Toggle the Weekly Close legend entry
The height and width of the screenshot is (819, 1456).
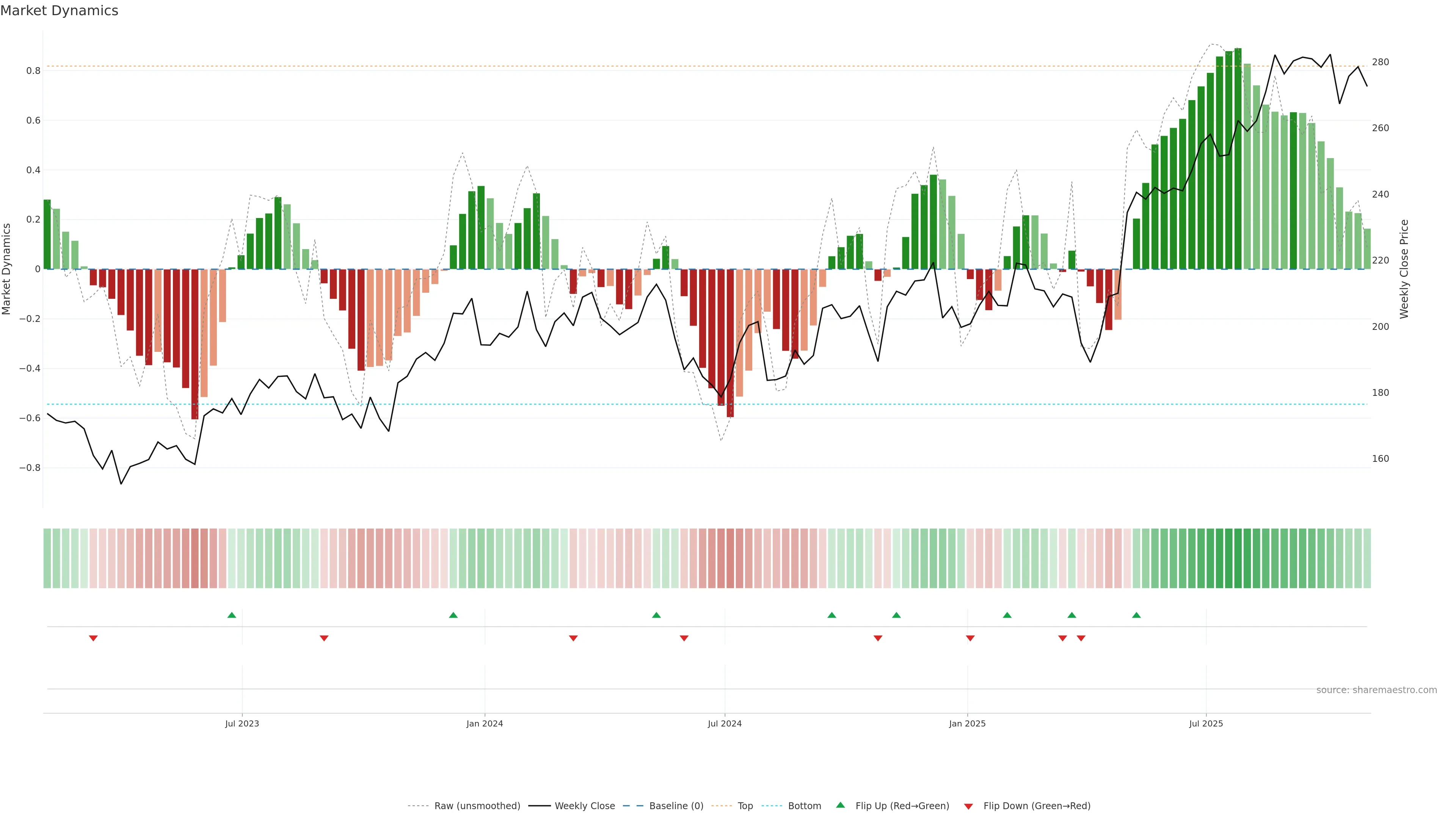(x=584, y=806)
